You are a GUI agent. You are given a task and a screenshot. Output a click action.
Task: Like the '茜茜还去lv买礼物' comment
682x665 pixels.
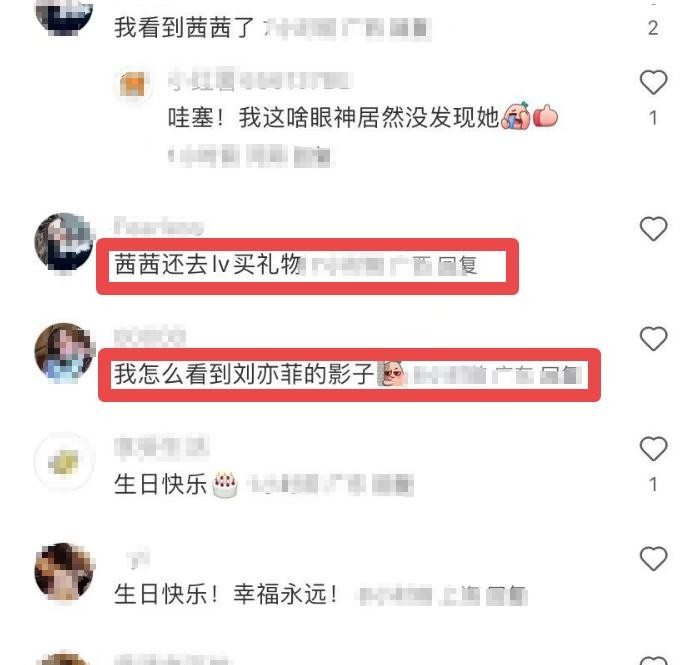[653, 229]
